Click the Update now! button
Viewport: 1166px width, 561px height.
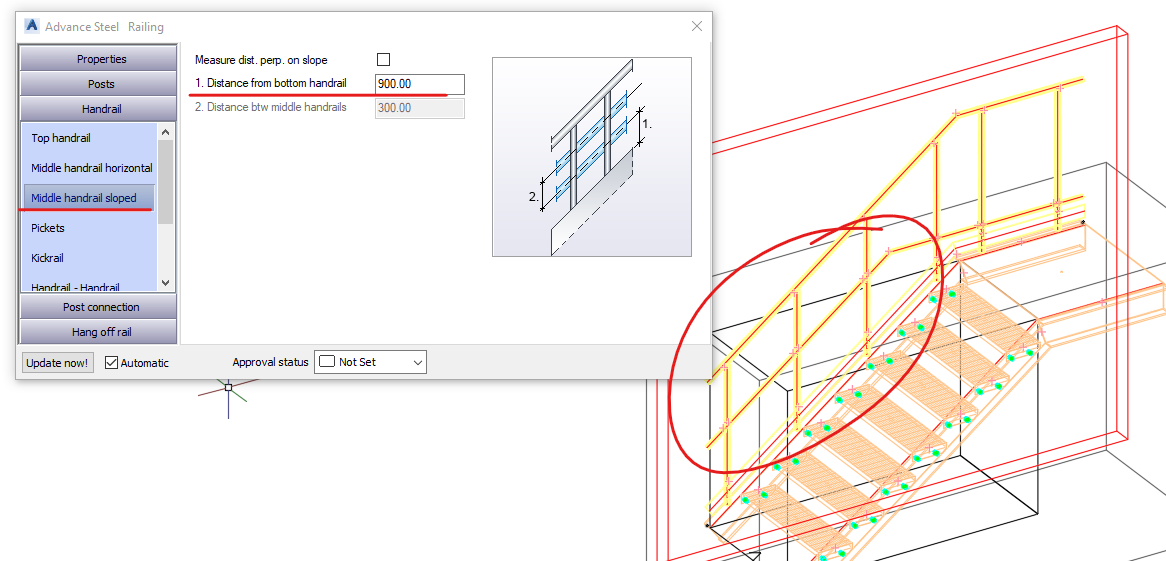point(58,363)
